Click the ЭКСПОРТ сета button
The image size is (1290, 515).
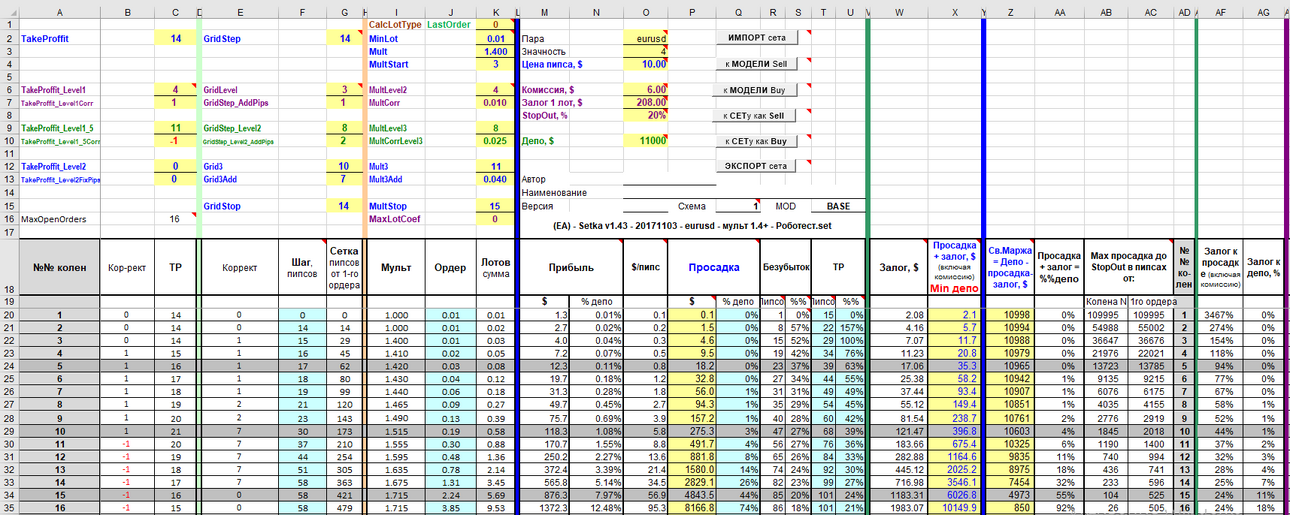pyautogui.click(x=755, y=166)
